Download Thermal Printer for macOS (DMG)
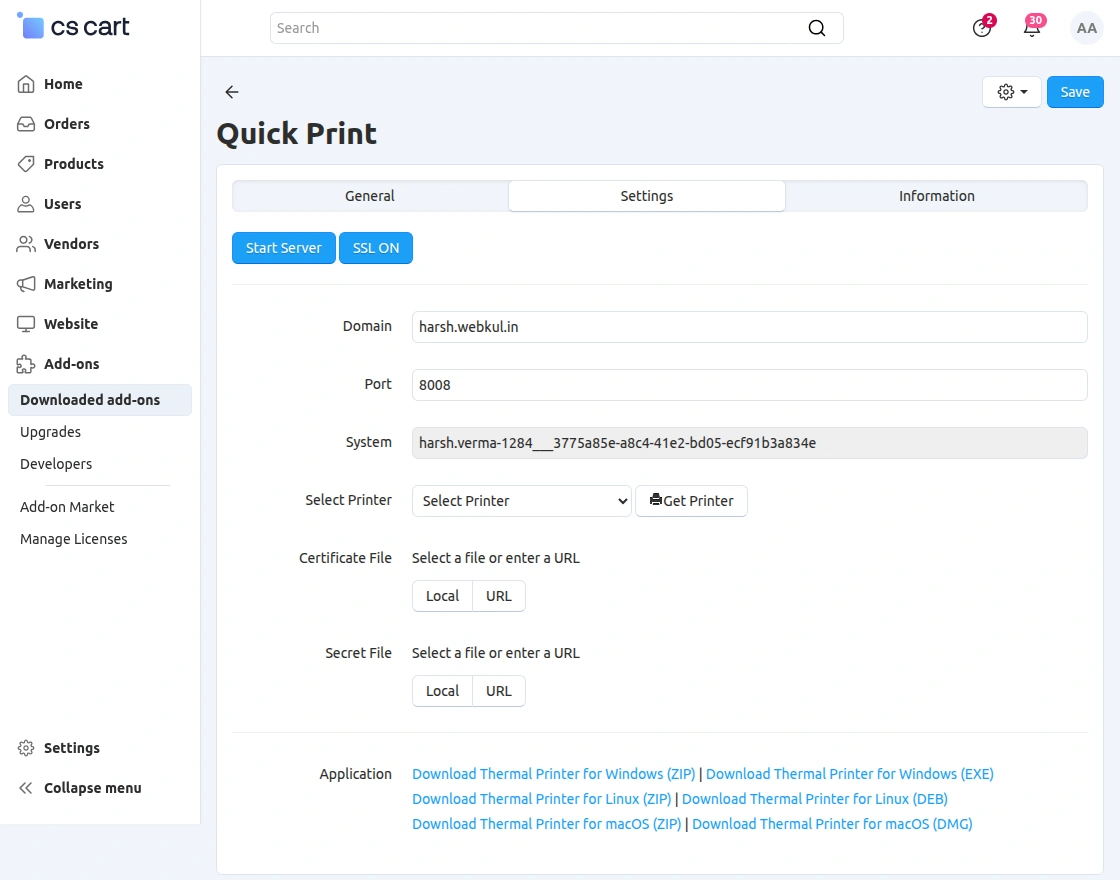This screenshot has width=1120, height=880. [x=832, y=824]
